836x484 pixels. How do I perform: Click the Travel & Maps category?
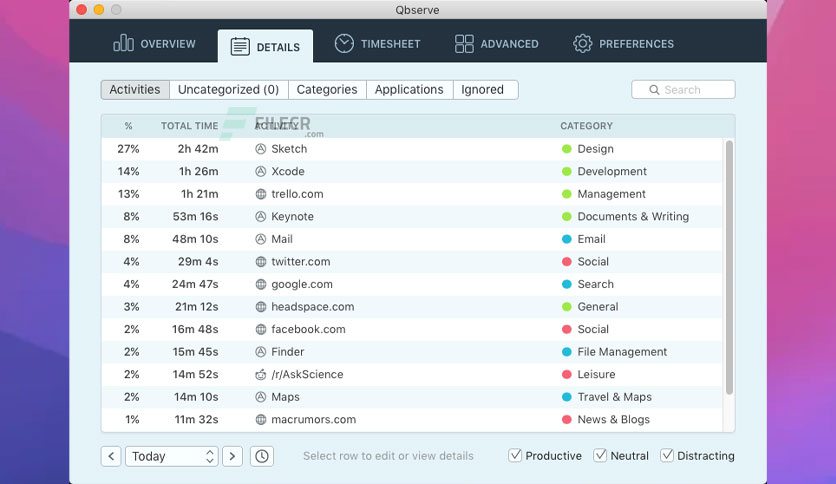614,397
